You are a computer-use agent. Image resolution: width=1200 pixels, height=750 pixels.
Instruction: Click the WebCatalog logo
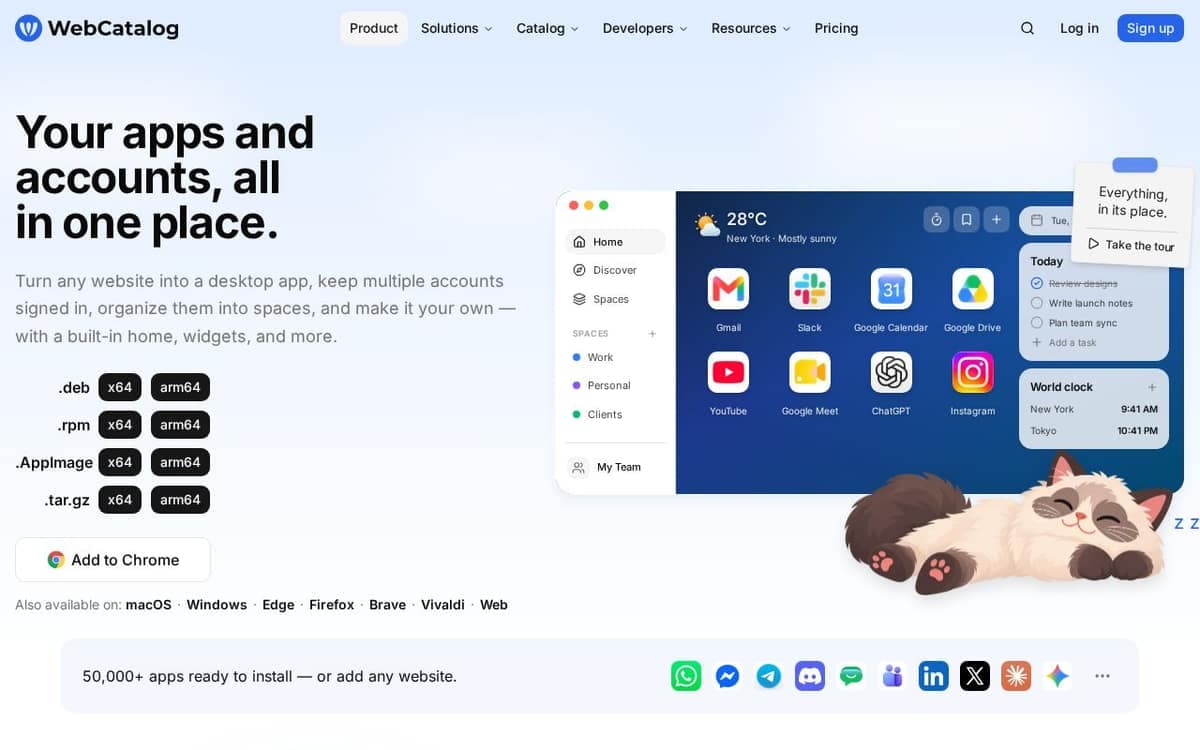click(x=97, y=28)
